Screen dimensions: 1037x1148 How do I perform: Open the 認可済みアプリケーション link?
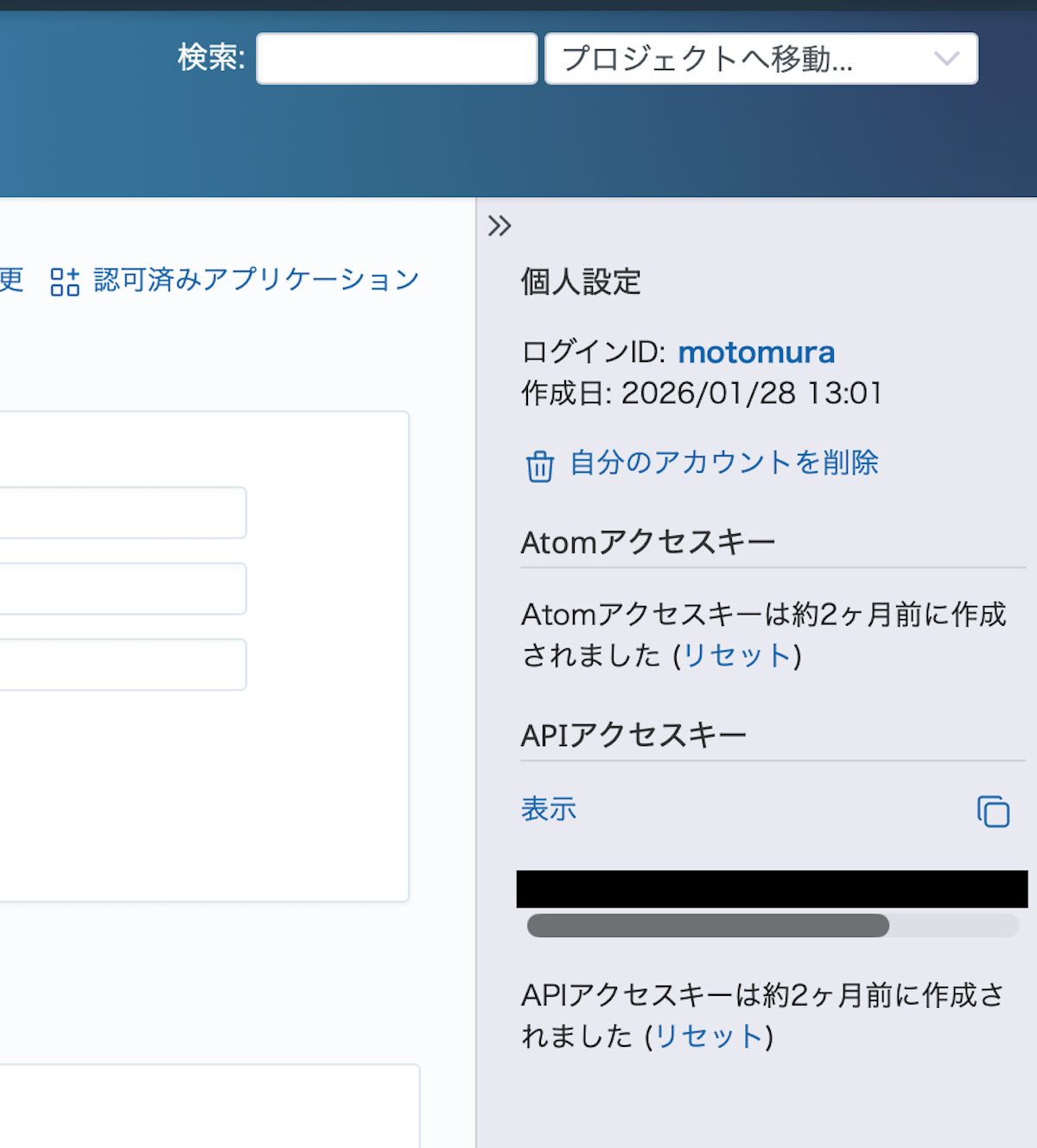tap(256, 280)
